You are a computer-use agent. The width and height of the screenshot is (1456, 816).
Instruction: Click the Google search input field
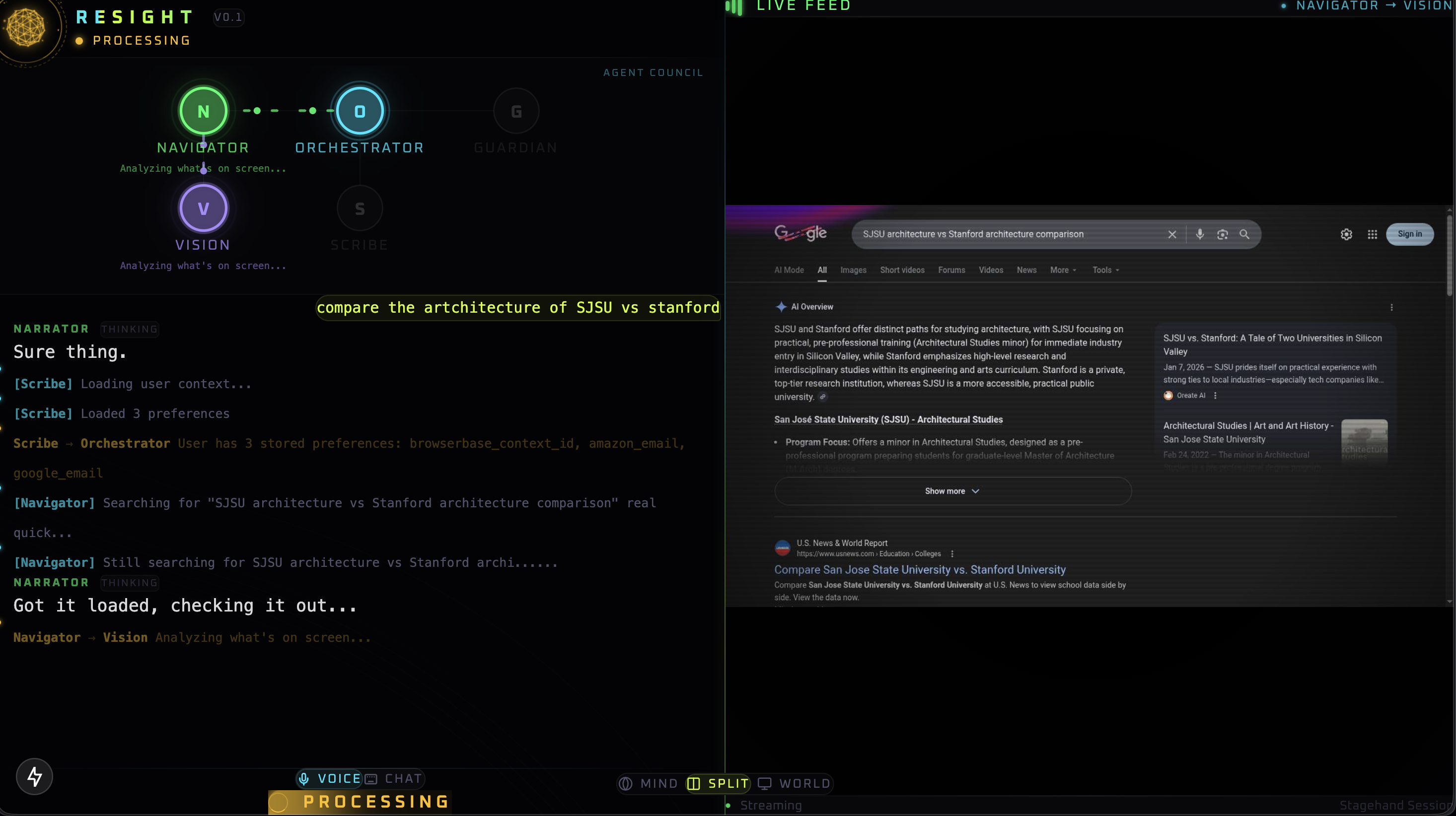point(1006,234)
